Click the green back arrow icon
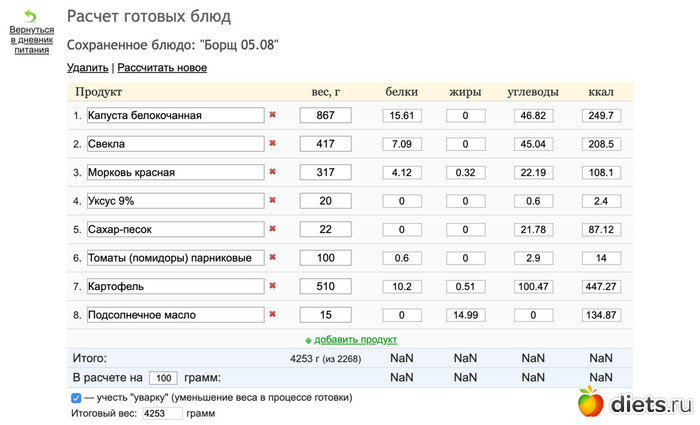 [31, 16]
